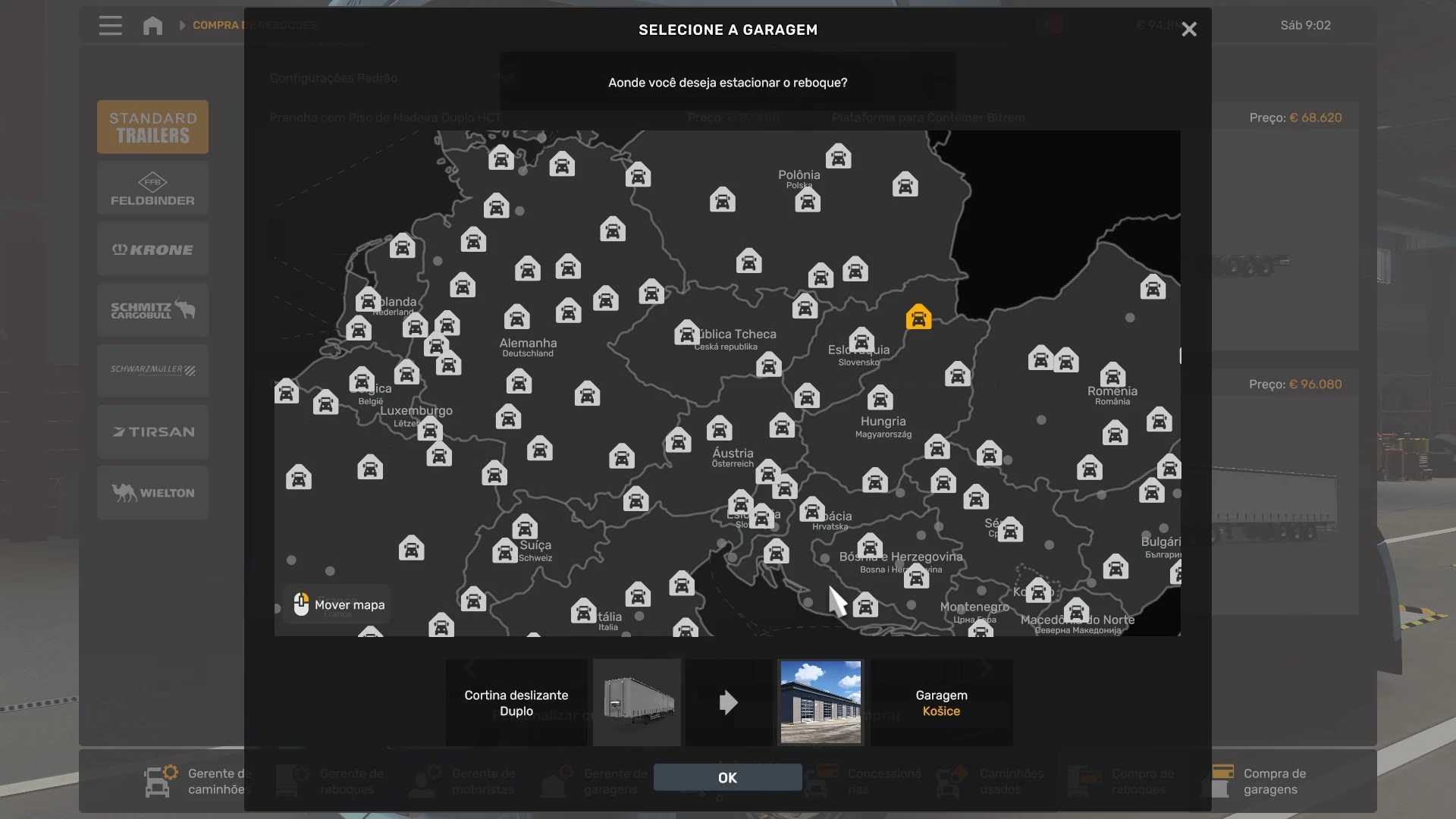Close the Selecione a Garagem dialog
Viewport: 1456px width, 819px height.
click(x=1188, y=30)
